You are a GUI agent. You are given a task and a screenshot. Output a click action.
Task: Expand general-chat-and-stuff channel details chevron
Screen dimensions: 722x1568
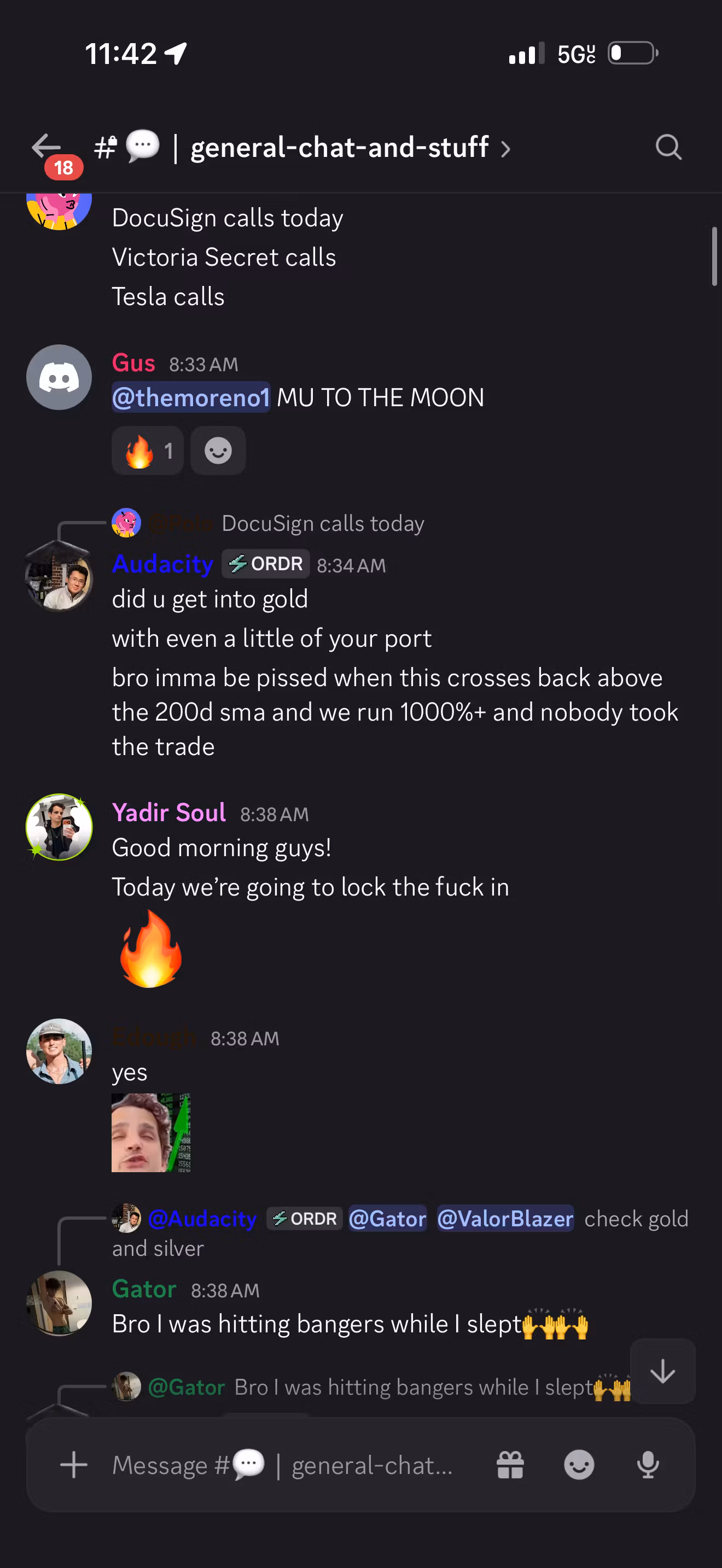coord(505,149)
